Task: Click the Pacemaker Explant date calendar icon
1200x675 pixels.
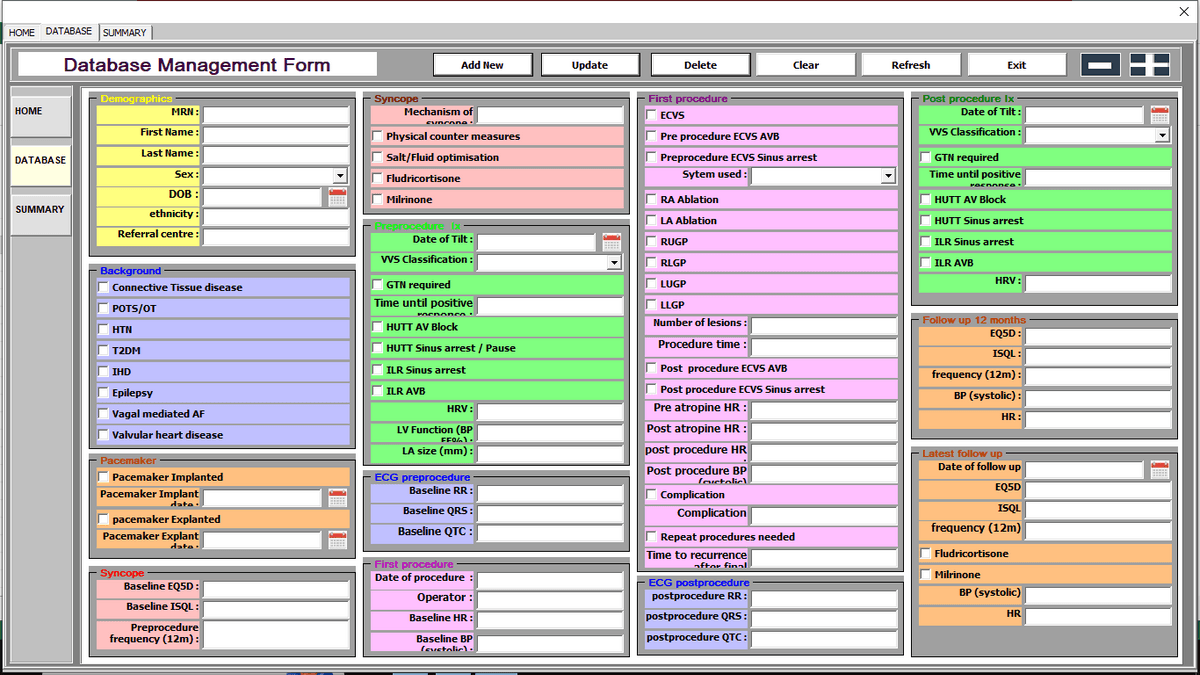Action: (x=338, y=541)
